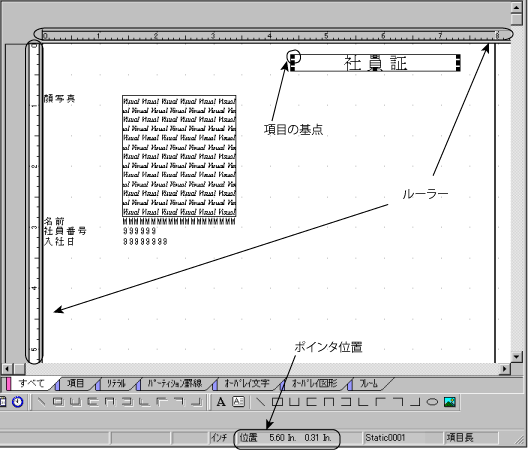Switch to the 項目 tab
Image resolution: width=528 pixels, height=450 pixels.
(75, 383)
